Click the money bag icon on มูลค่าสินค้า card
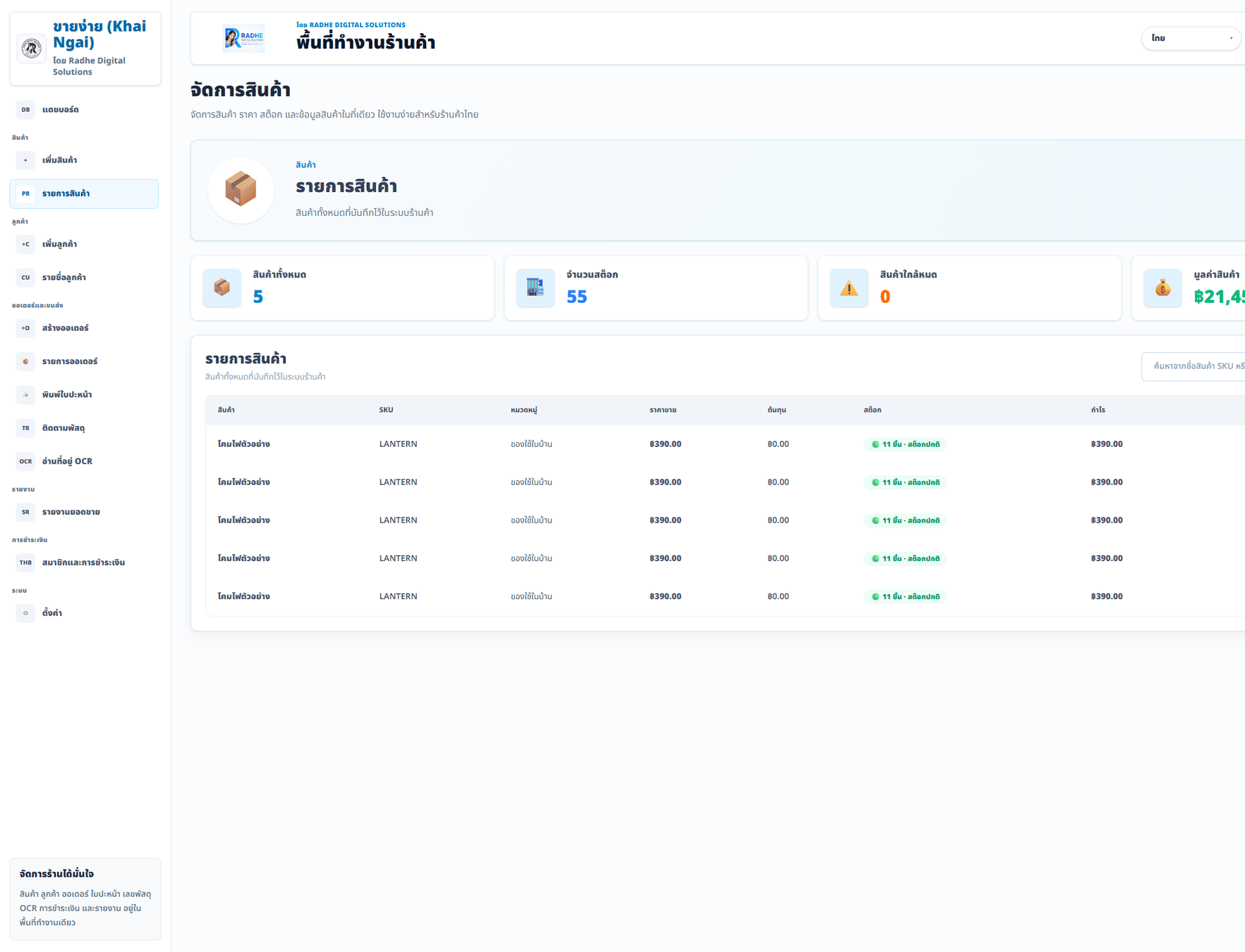Image resolution: width=1245 pixels, height=952 pixels. click(x=1163, y=288)
